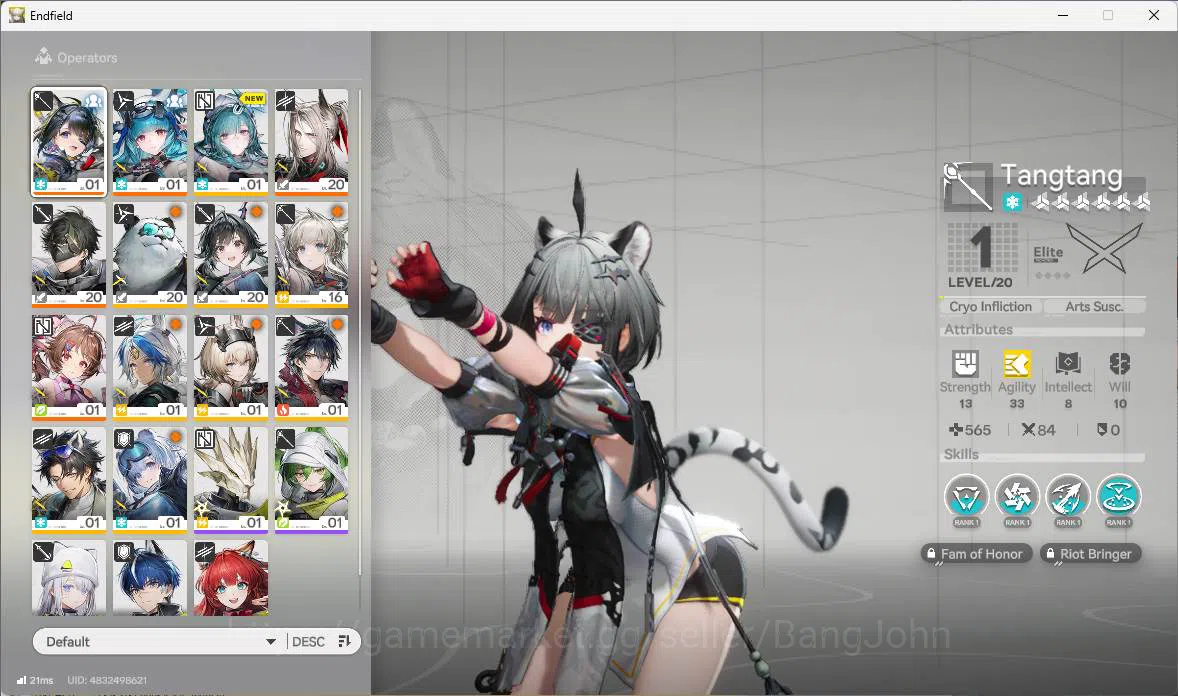Click the Strength attribute icon

tap(965, 364)
